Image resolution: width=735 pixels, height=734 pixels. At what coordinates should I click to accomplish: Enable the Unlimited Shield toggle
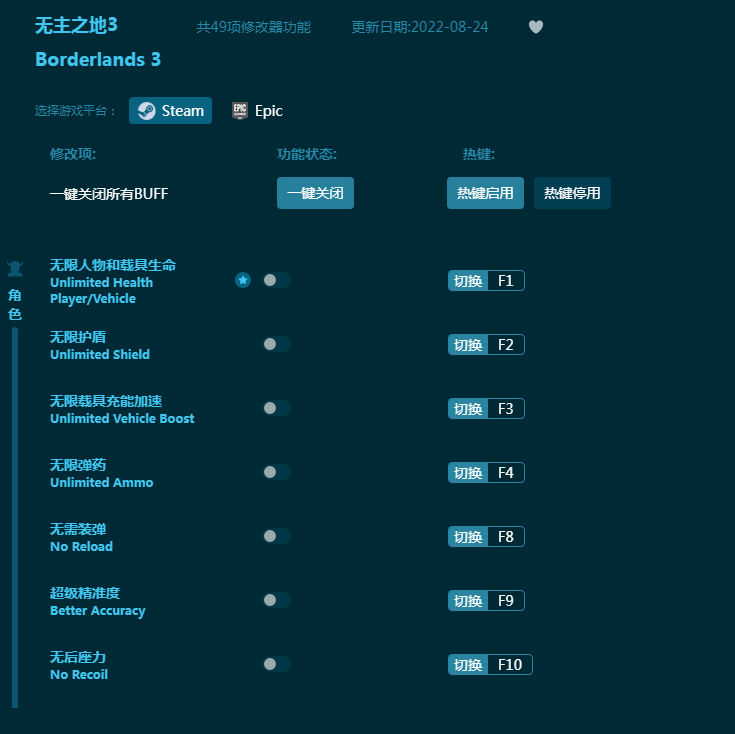[277, 344]
